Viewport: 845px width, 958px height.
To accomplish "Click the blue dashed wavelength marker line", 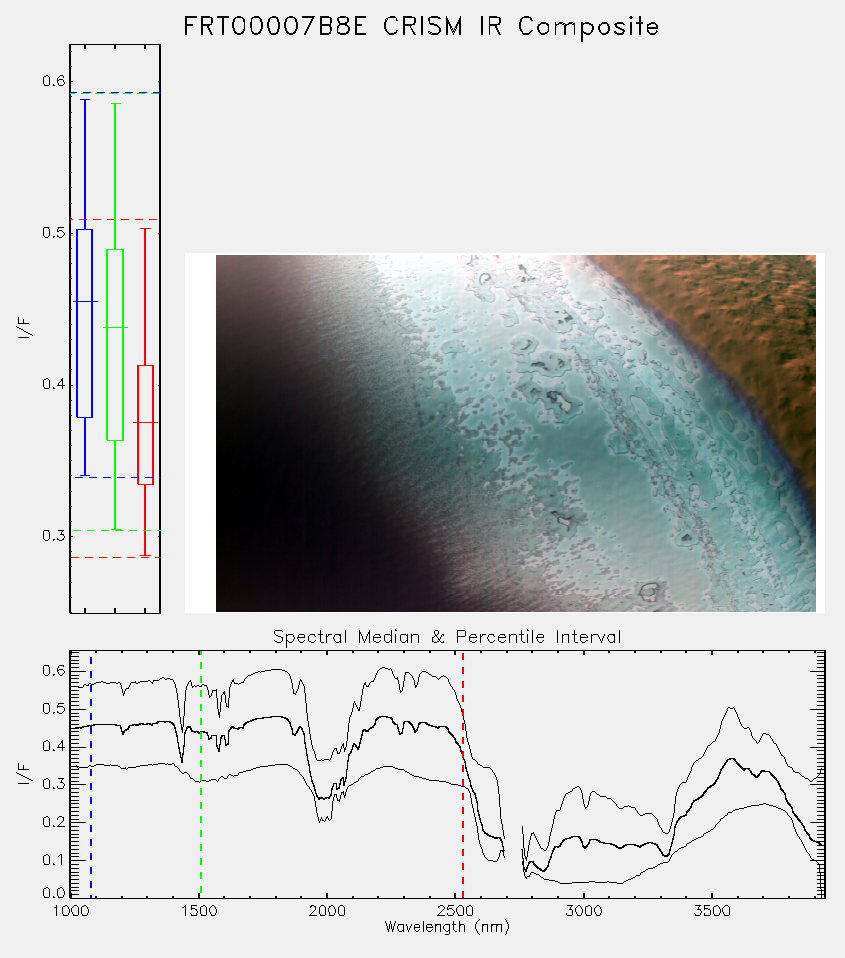I will pos(91,774).
